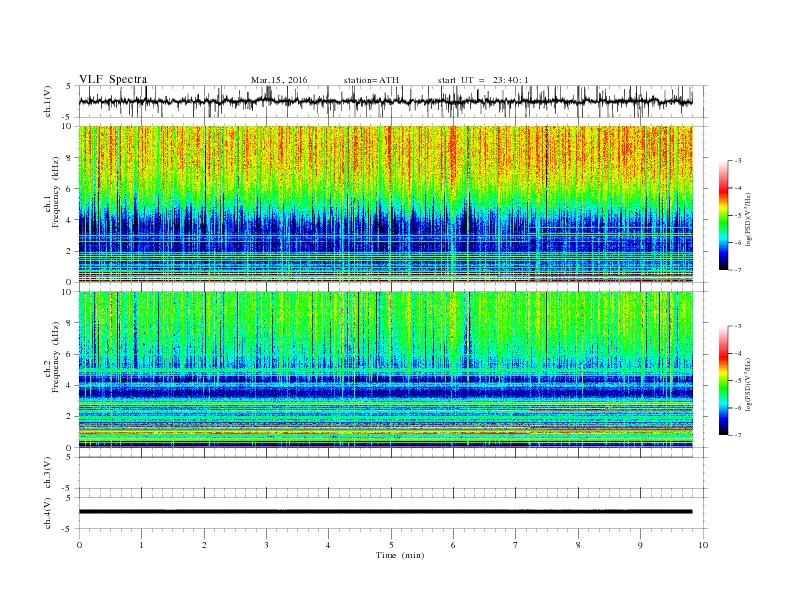The height and width of the screenshot is (612, 792).
Task: Click the "Time (min)" x-axis label
Action: click(x=400, y=555)
